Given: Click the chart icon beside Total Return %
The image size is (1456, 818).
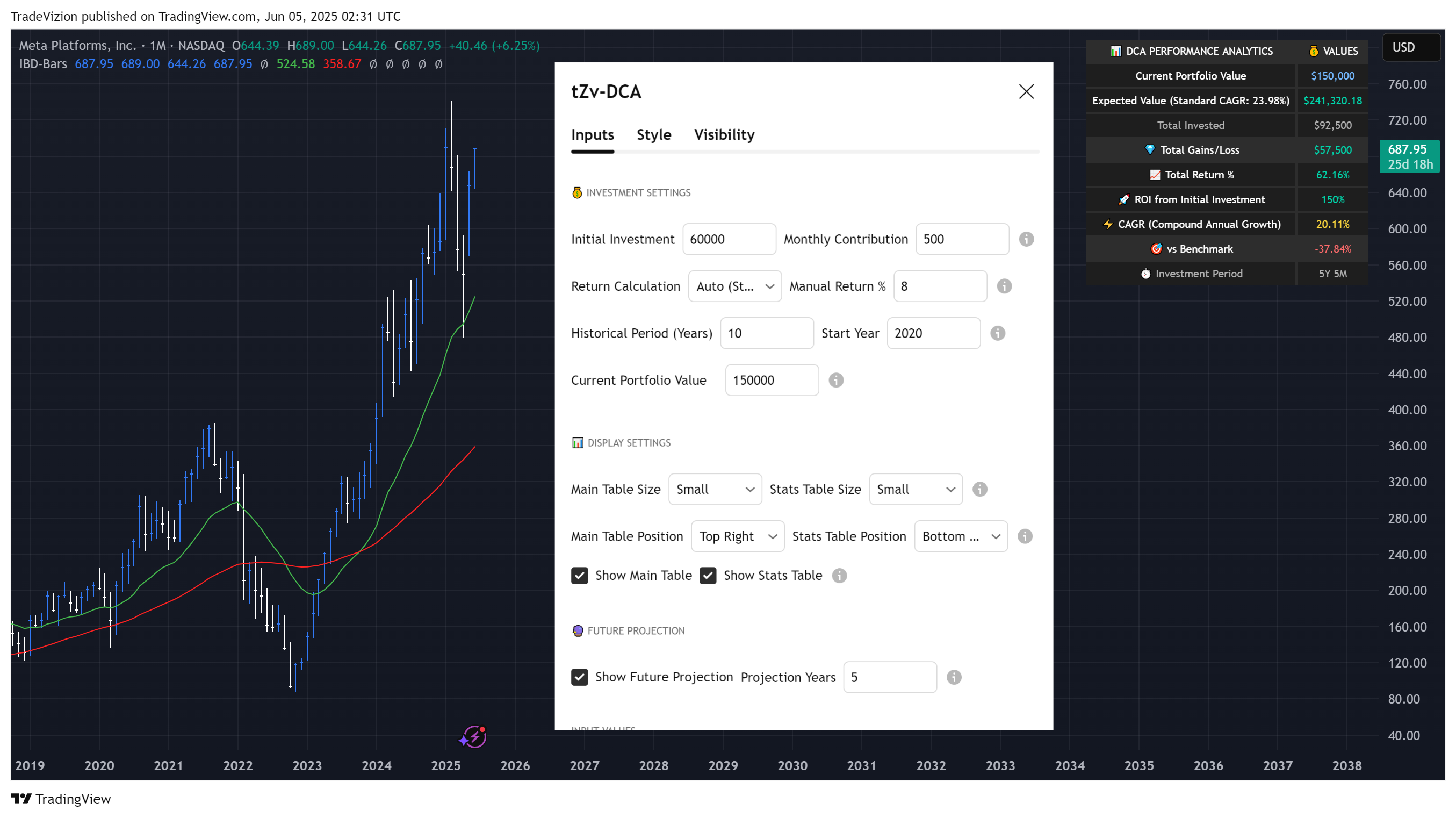Looking at the screenshot, I should (x=1154, y=175).
